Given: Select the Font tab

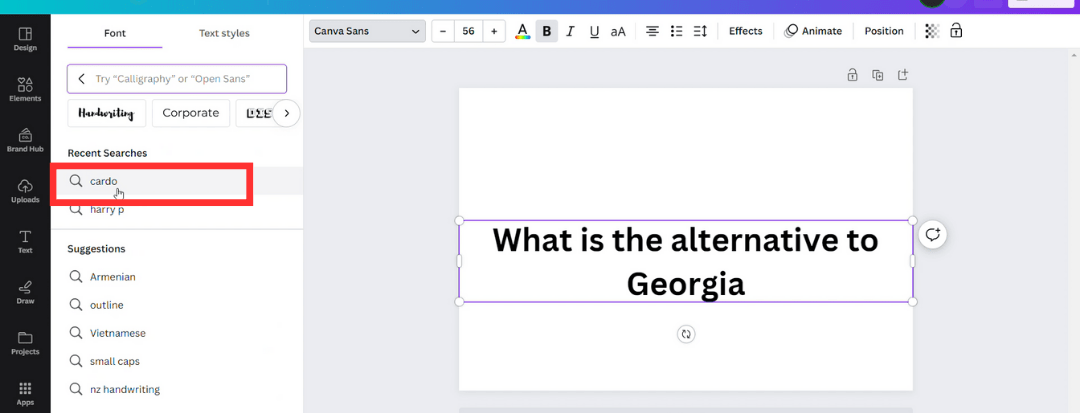Looking at the screenshot, I should (115, 33).
